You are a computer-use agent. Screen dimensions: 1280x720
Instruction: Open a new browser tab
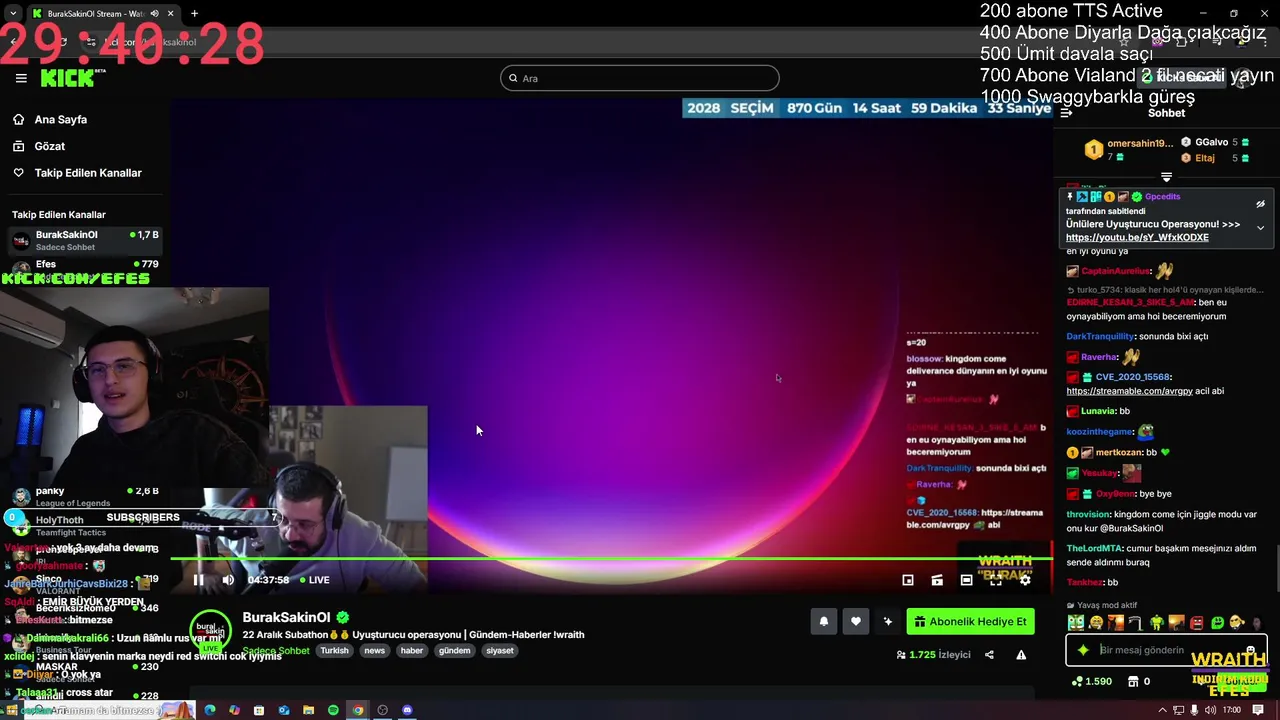194,13
